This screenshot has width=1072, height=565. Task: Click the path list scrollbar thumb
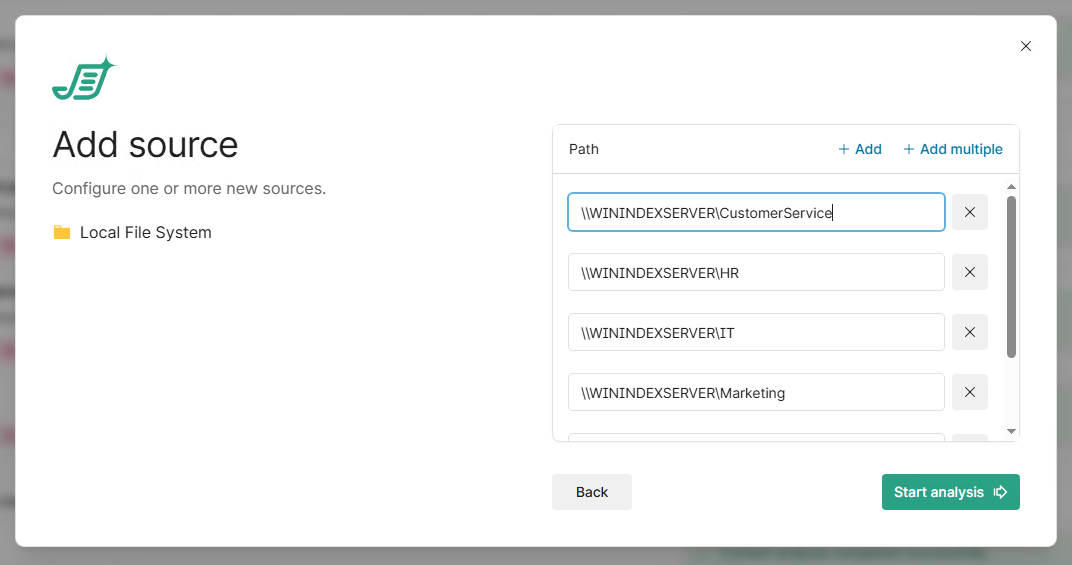click(x=1011, y=276)
